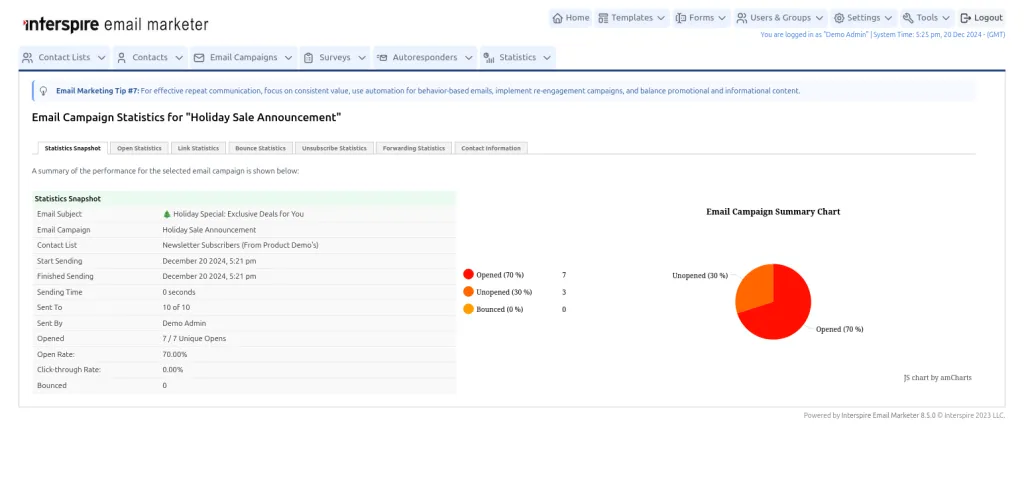Screen dimensions: 1024x504
Task: Open the Autoresponders menu label
Action: [x=424, y=57]
